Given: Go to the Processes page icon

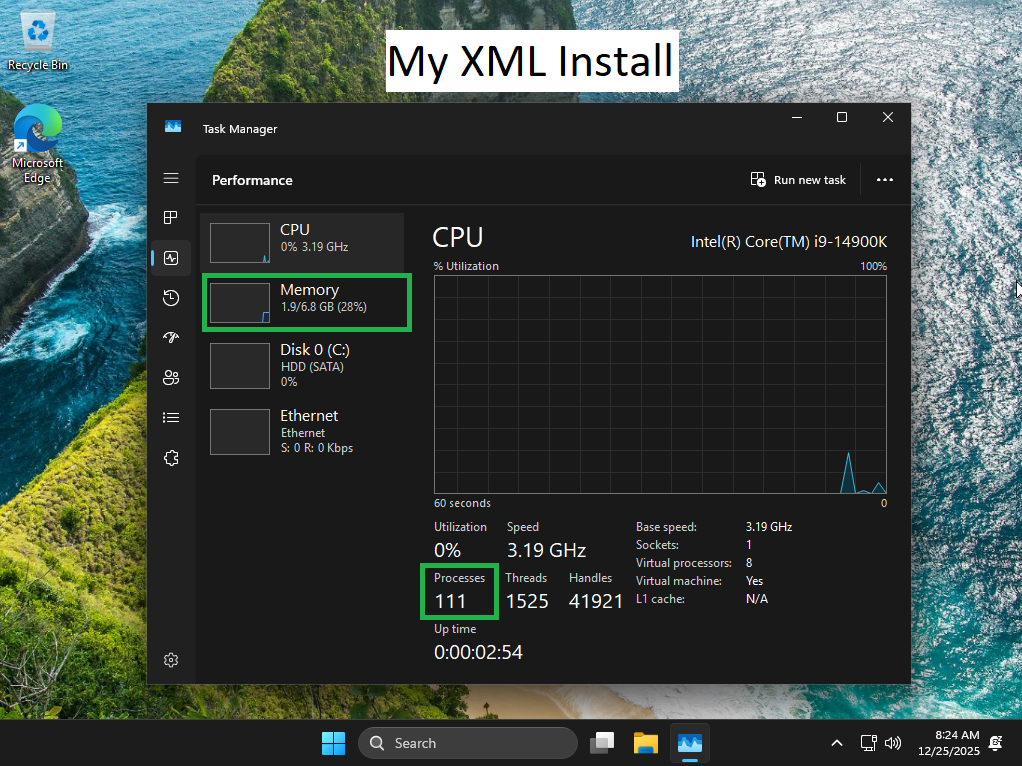Looking at the screenshot, I should (171, 218).
